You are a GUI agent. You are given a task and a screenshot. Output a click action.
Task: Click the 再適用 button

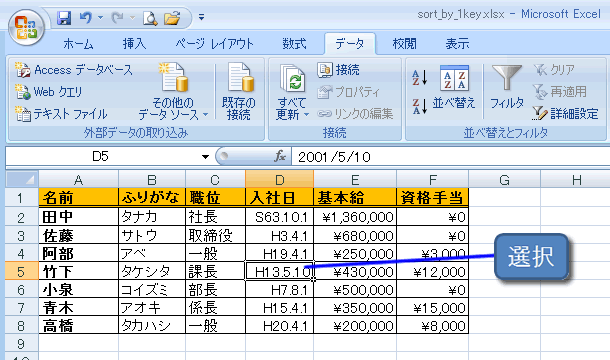pyautogui.click(x=559, y=92)
